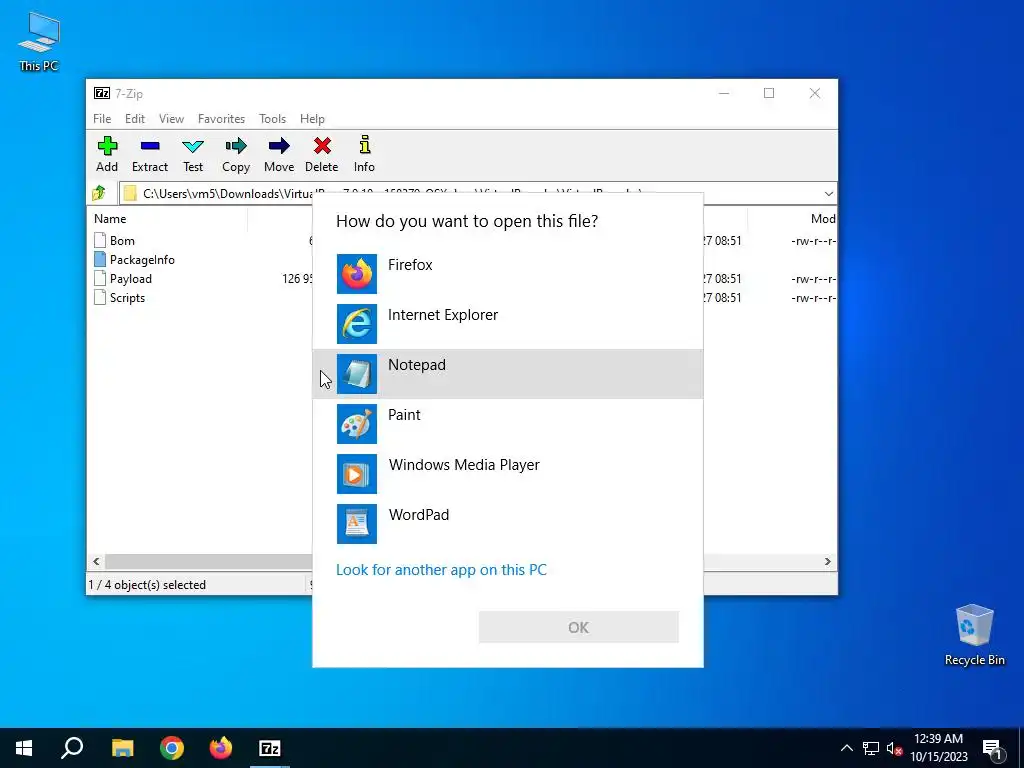The height and width of the screenshot is (768, 1024).
Task: Open the Help menu
Action: click(312, 119)
